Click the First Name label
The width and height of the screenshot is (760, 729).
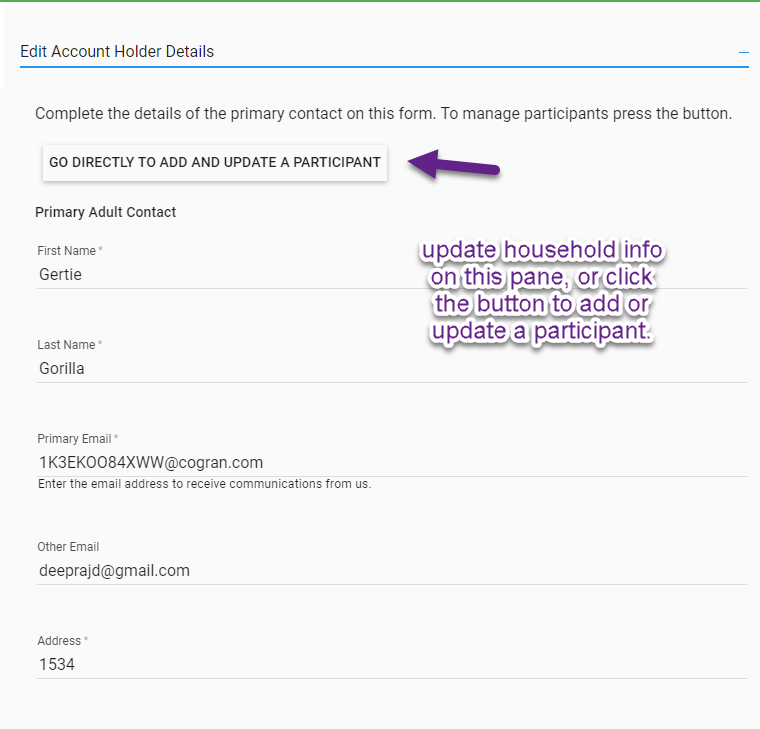(66, 251)
